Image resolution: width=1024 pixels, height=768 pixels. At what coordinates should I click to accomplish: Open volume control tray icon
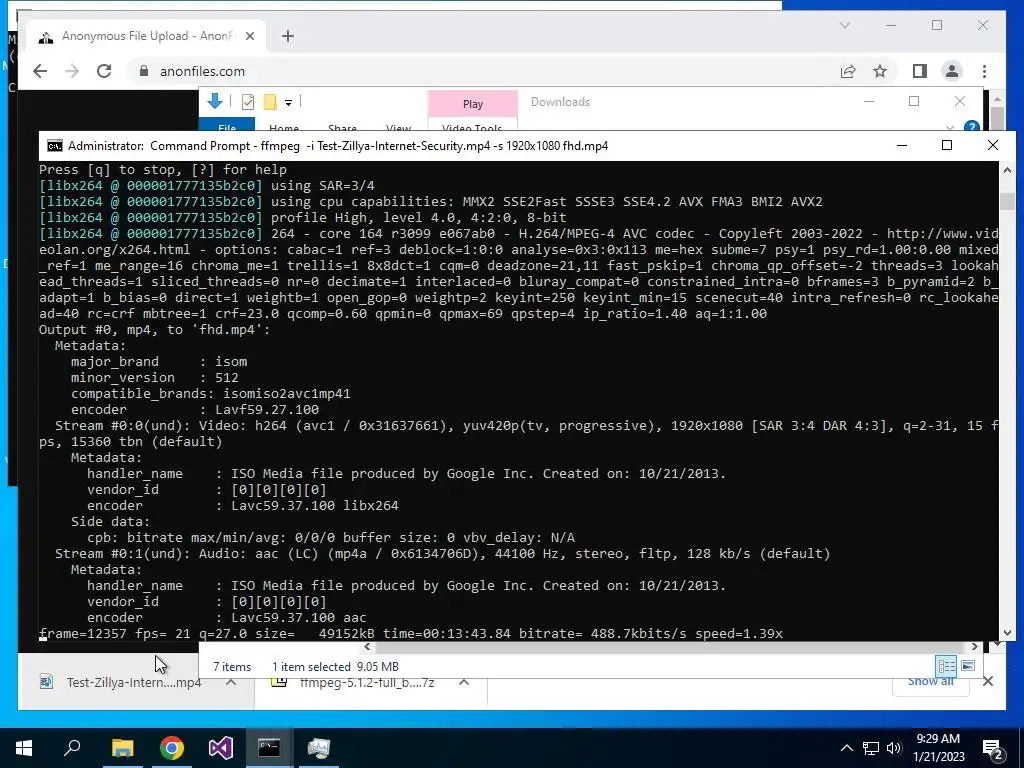[894, 748]
